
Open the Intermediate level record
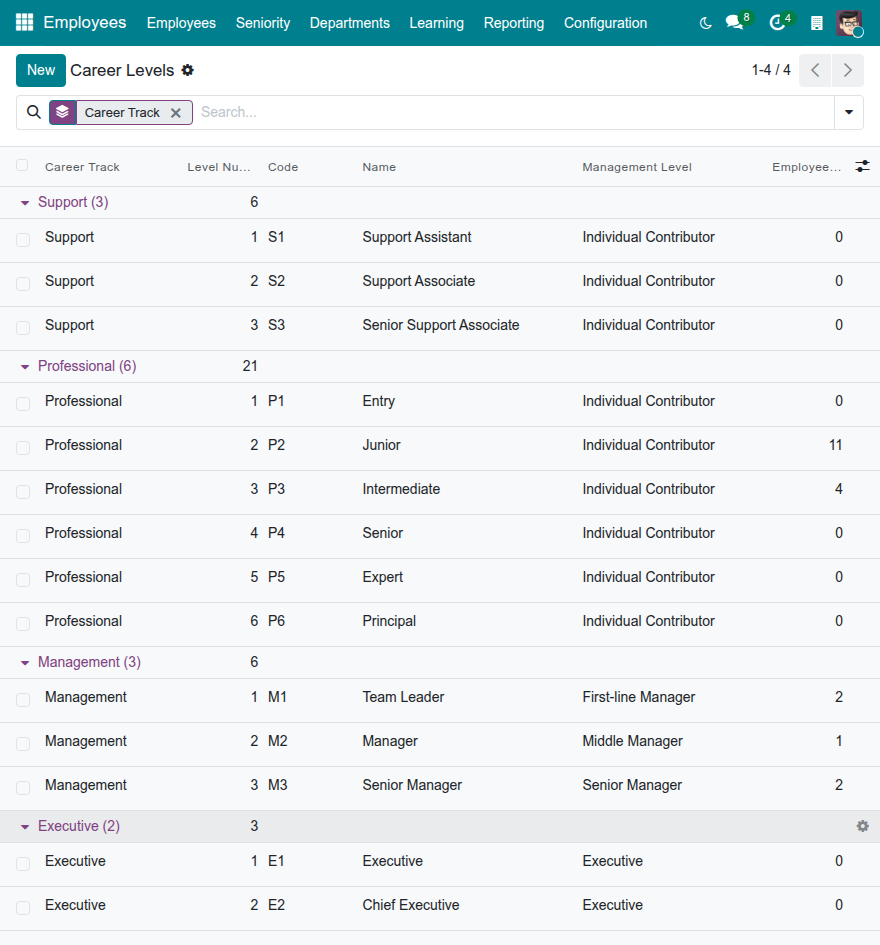[x=401, y=489]
